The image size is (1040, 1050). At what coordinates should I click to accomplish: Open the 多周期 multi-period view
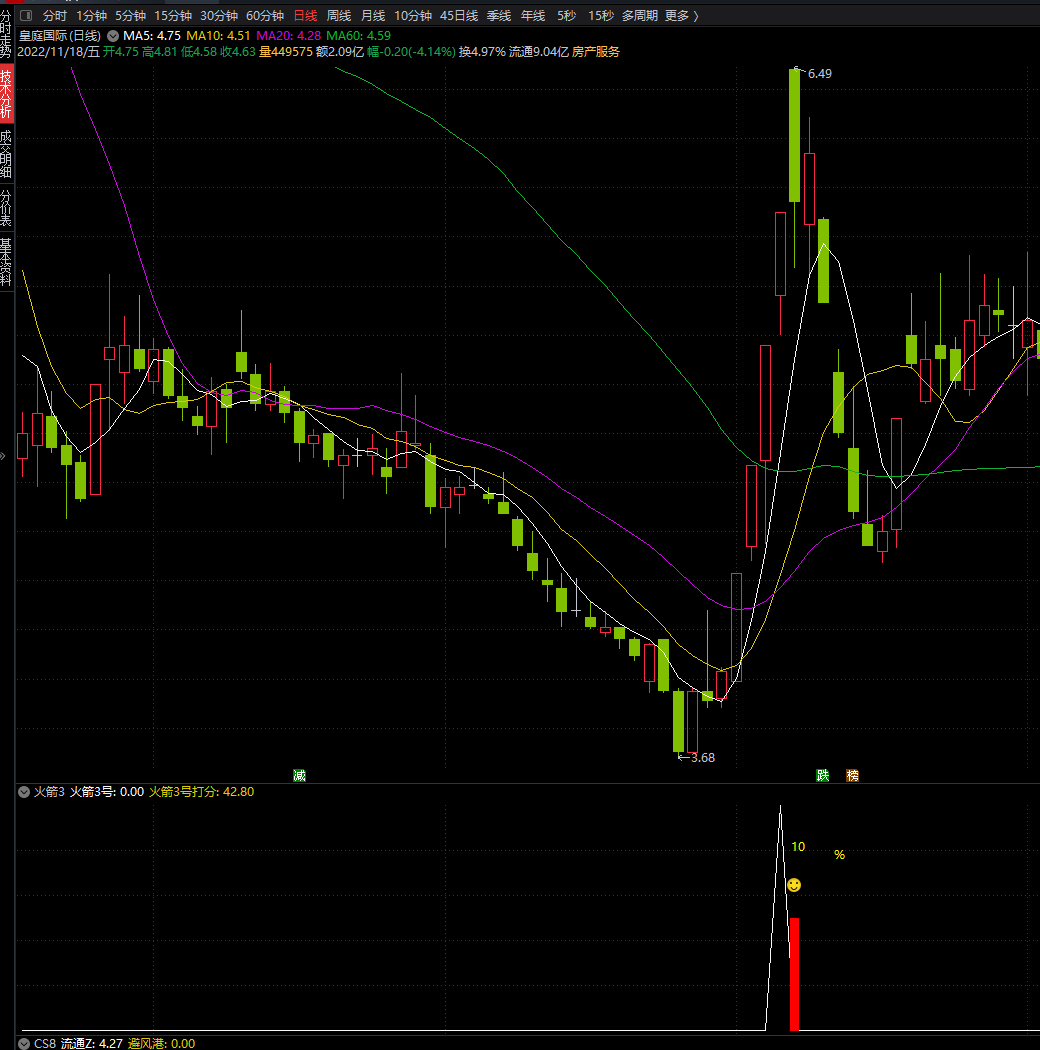click(640, 15)
